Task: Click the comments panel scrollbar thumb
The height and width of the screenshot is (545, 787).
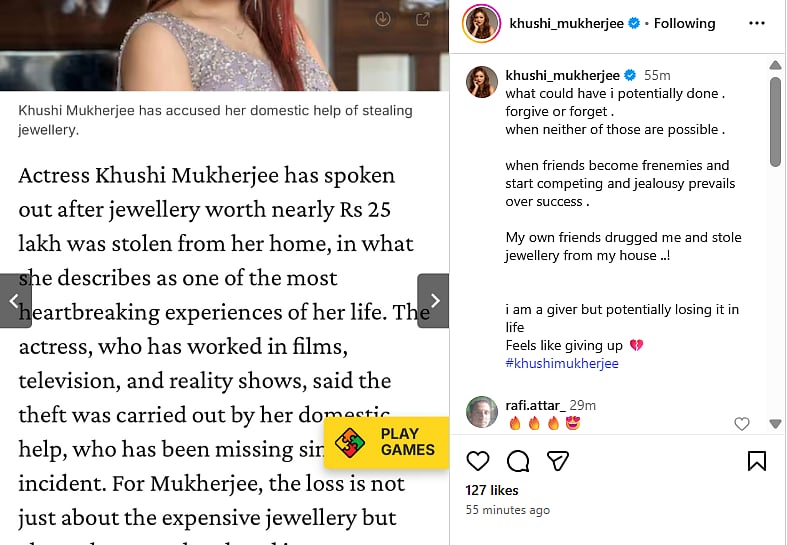Action: 775,120
